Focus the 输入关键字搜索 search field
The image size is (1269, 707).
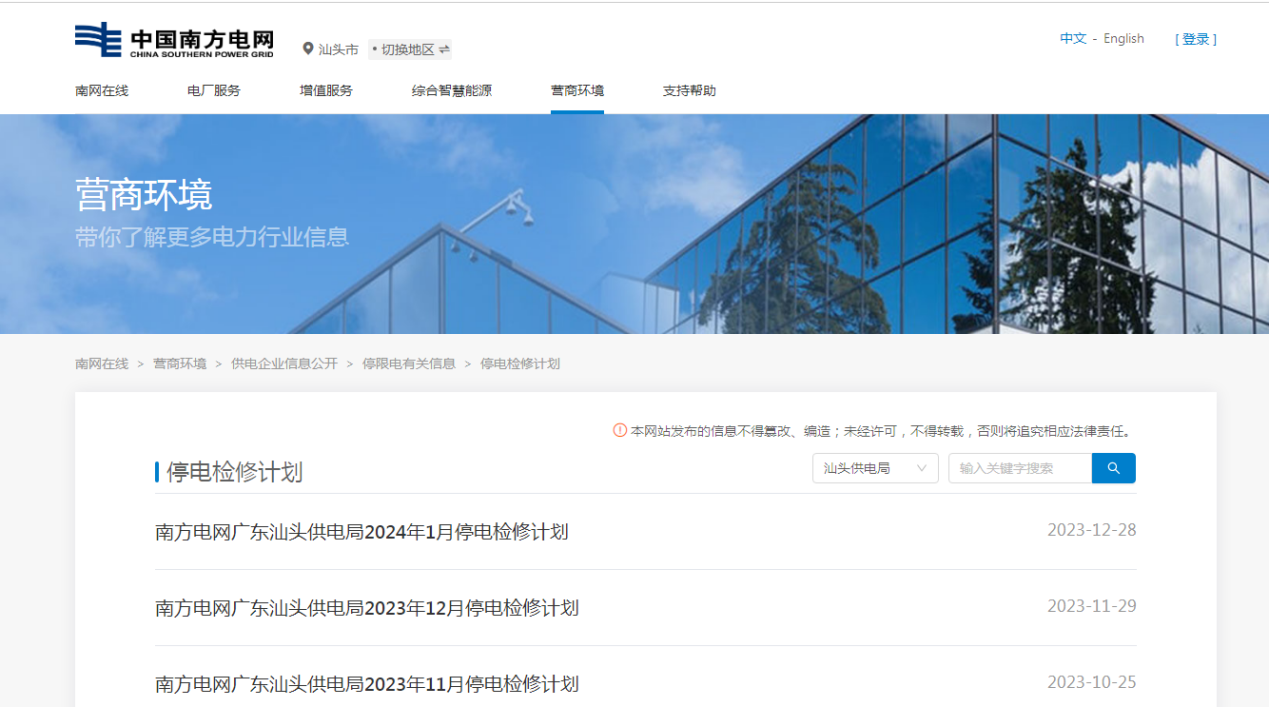1020,468
